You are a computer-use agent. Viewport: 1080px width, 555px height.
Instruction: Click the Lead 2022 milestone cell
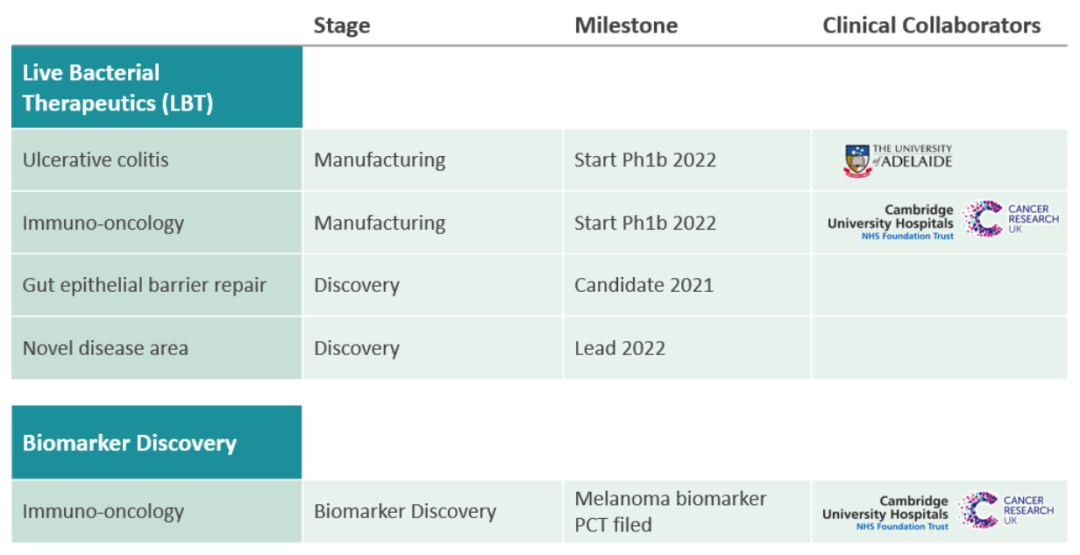click(619, 348)
